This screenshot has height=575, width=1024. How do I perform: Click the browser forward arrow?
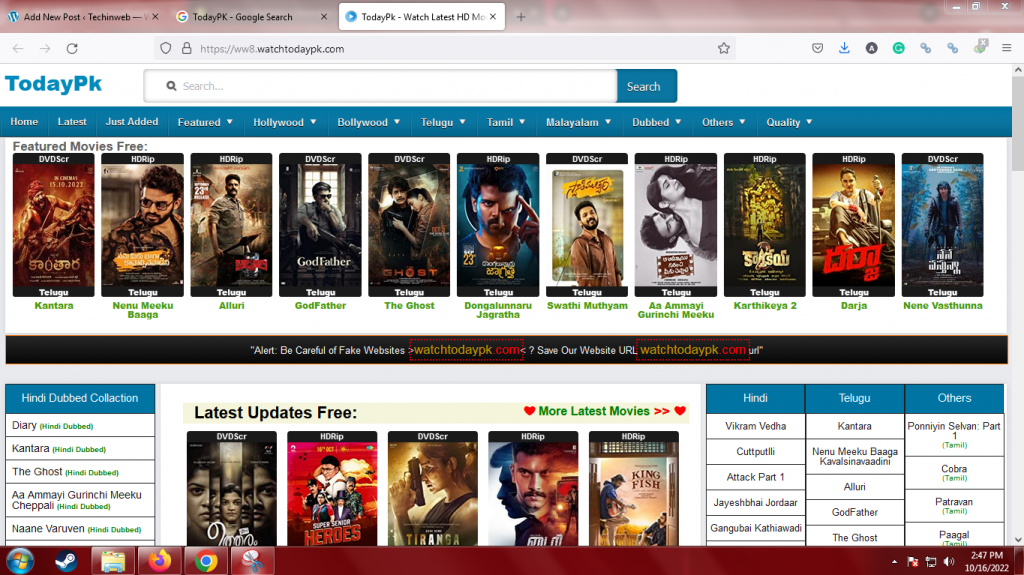click(x=44, y=48)
